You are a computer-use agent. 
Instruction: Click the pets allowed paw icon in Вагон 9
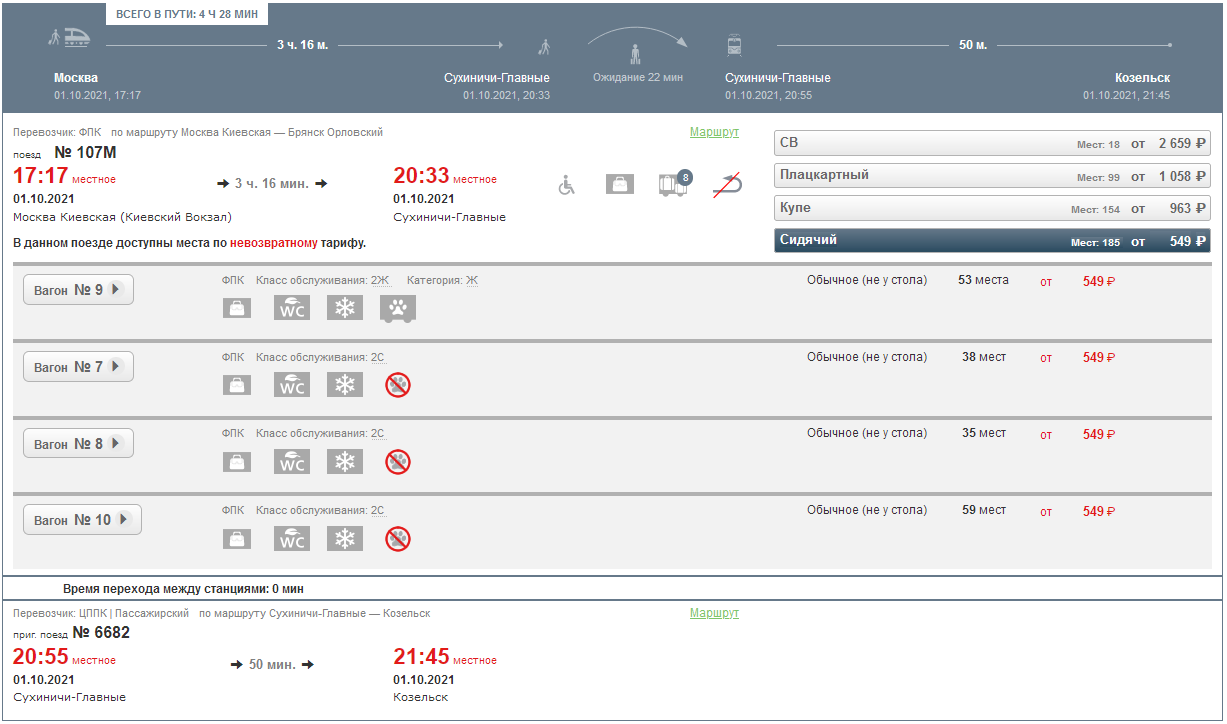(x=398, y=308)
